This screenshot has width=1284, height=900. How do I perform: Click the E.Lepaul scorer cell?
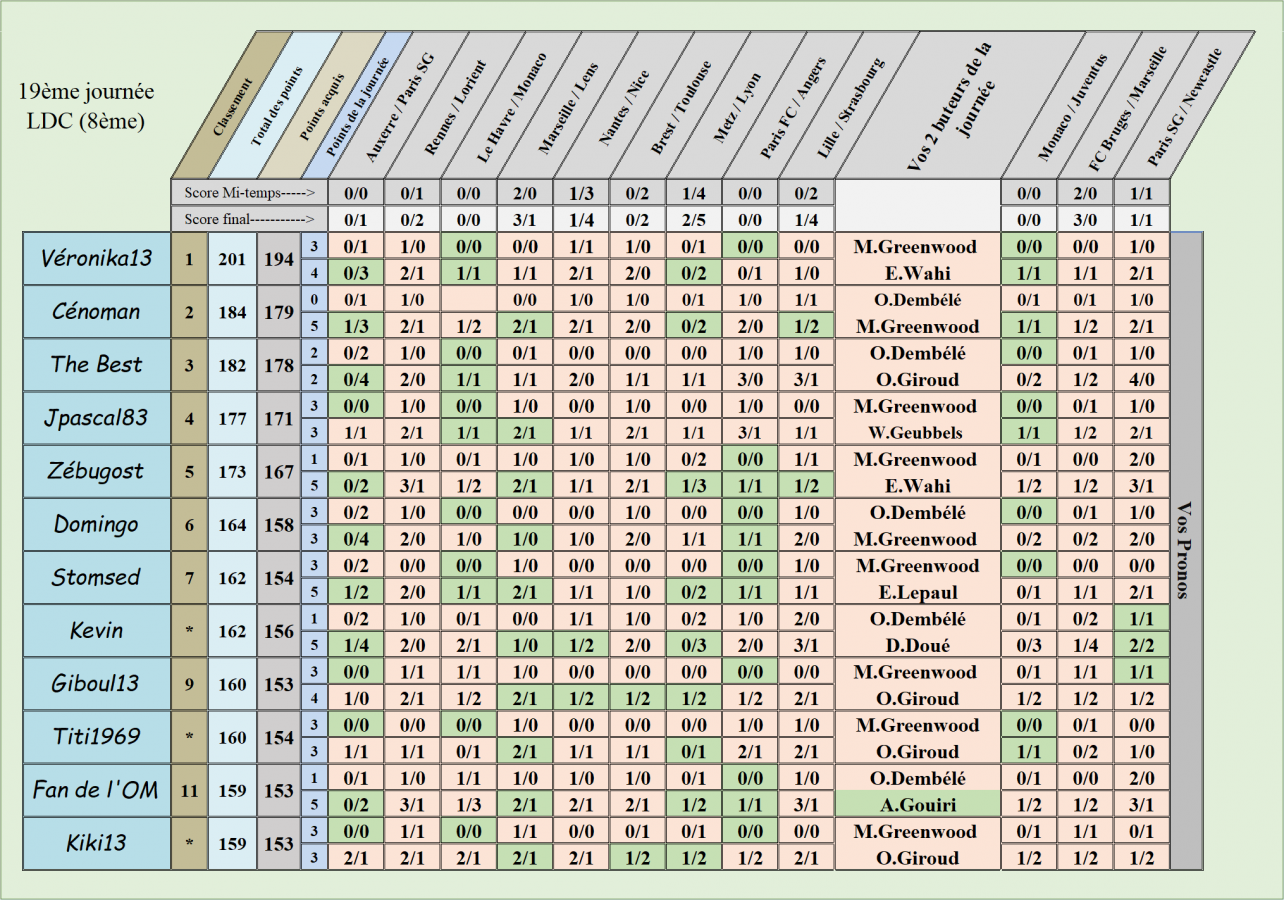pyautogui.click(x=917, y=592)
